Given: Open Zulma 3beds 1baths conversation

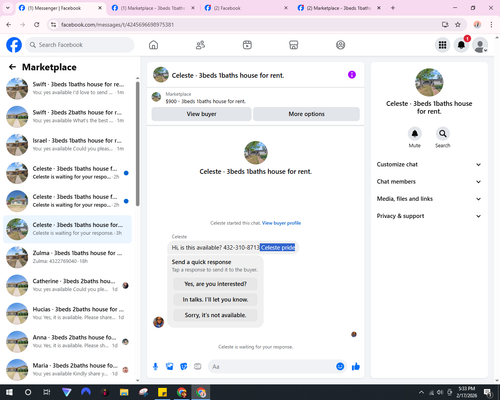Looking at the screenshot, I should pos(67,257).
